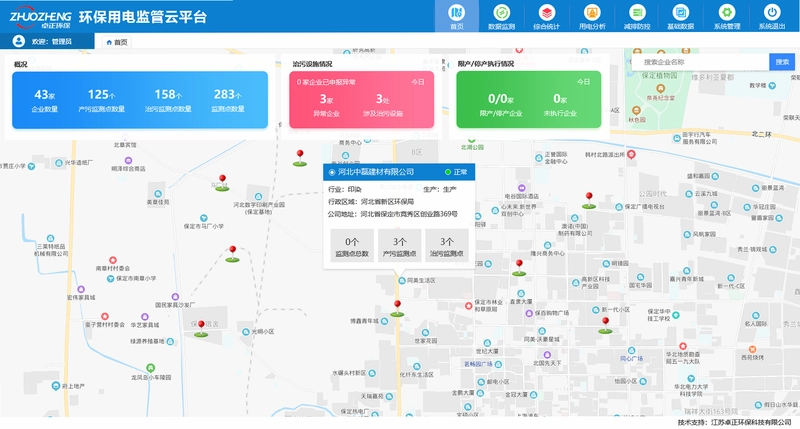Focus the 搜索企业名称 search input field
800x429 pixels.
pyautogui.click(x=700, y=62)
